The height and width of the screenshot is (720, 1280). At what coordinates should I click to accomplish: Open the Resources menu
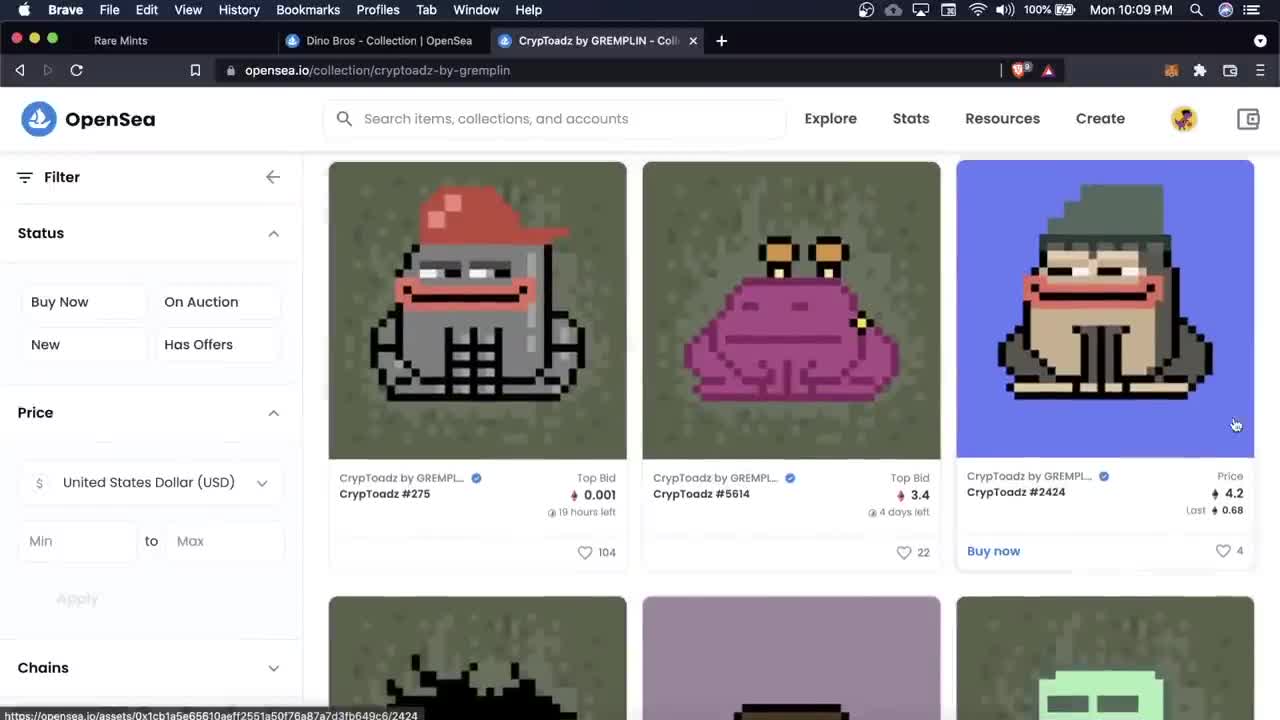[x=1002, y=119]
